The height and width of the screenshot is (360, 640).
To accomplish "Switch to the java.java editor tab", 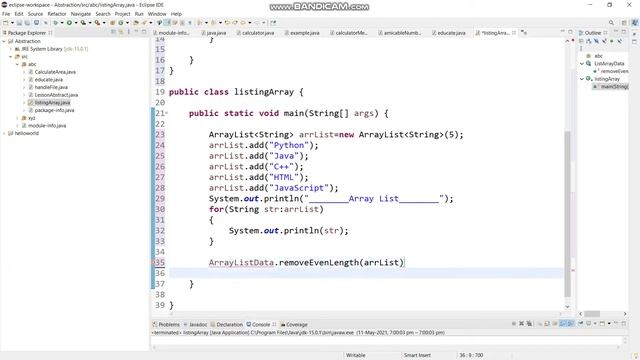I will [x=214, y=33].
